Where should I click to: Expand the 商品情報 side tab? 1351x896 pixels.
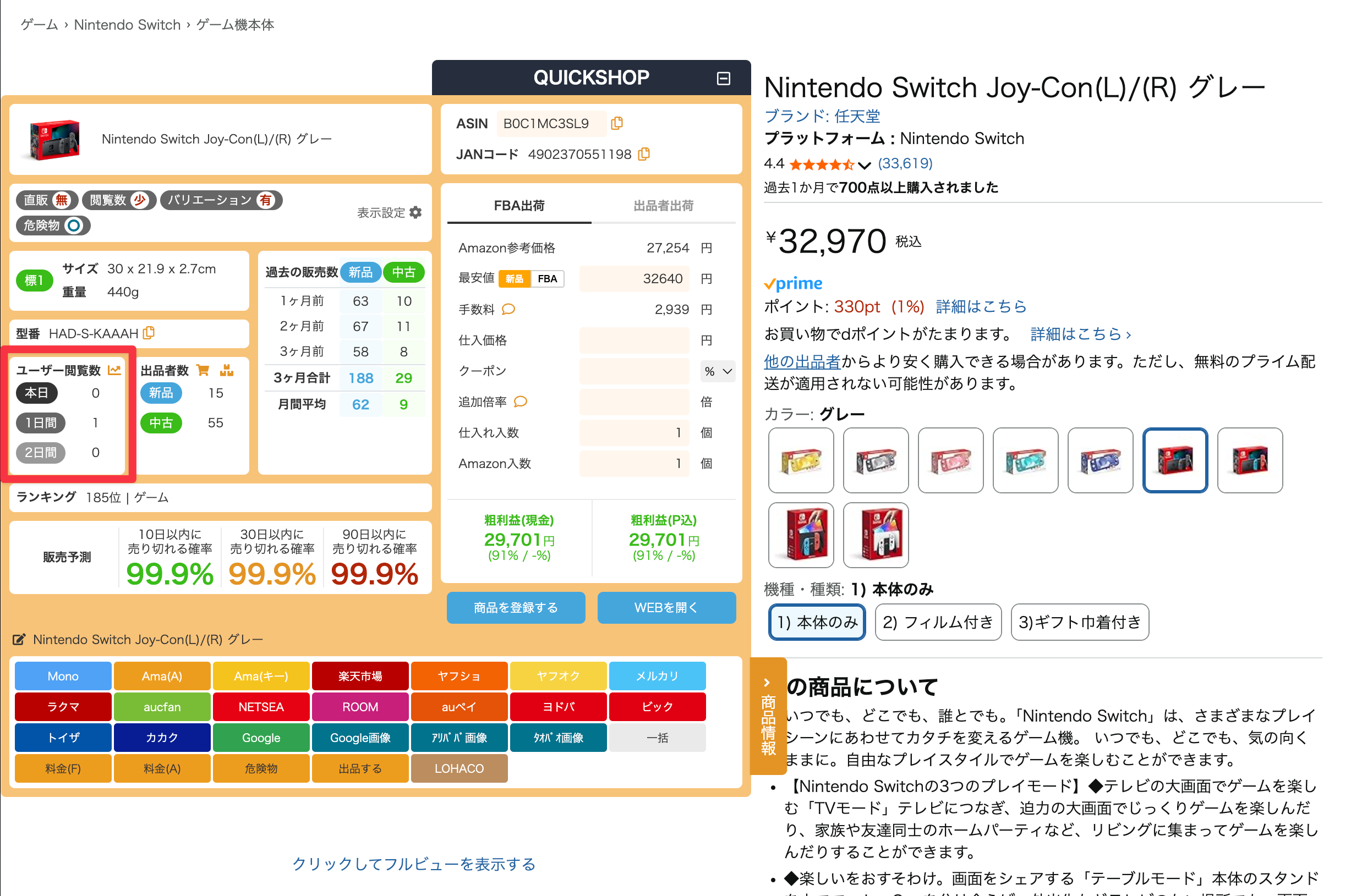768,716
